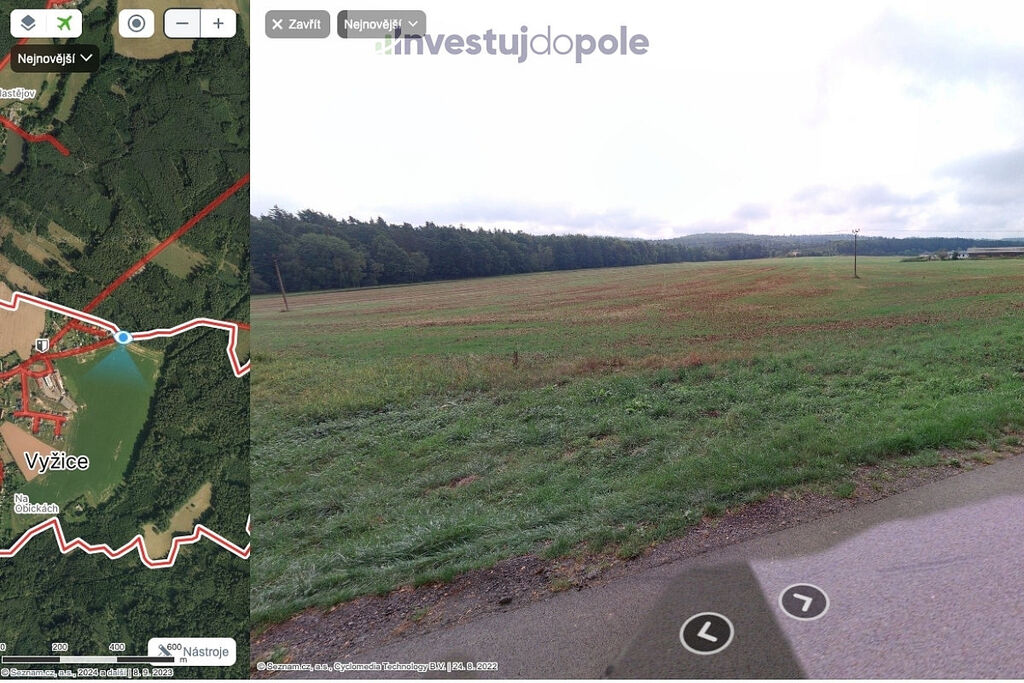The height and width of the screenshot is (683, 1024).
Task: Select the blue panorama position marker
Action: (123, 337)
